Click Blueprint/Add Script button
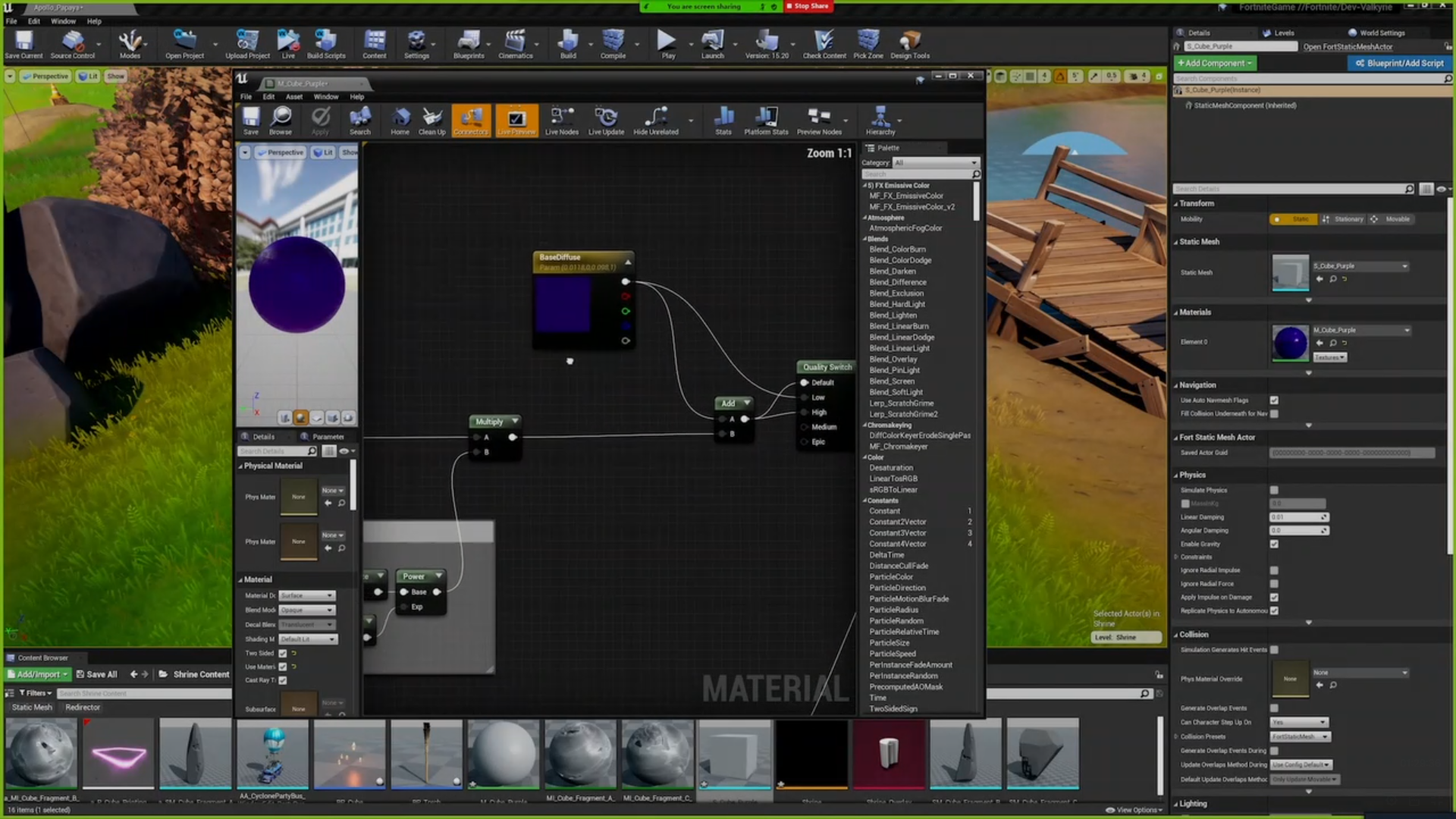Image resolution: width=1456 pixels, height=819 pixels. [x=1399, y=64]
